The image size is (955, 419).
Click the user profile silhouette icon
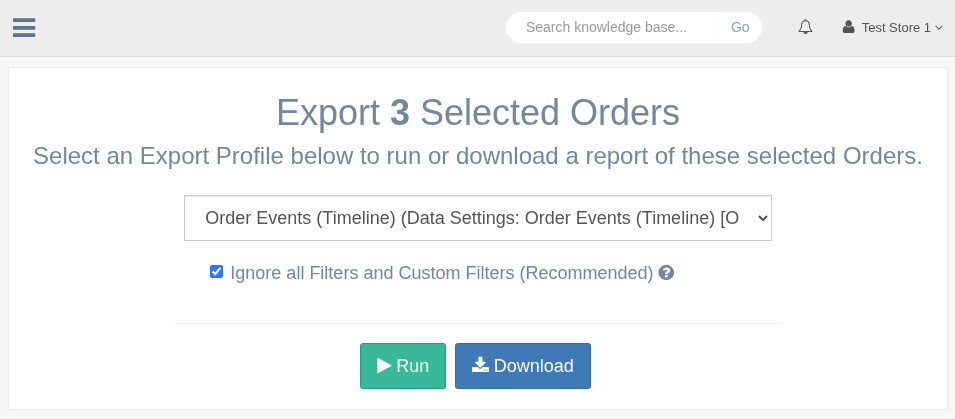tap(849, 27)
